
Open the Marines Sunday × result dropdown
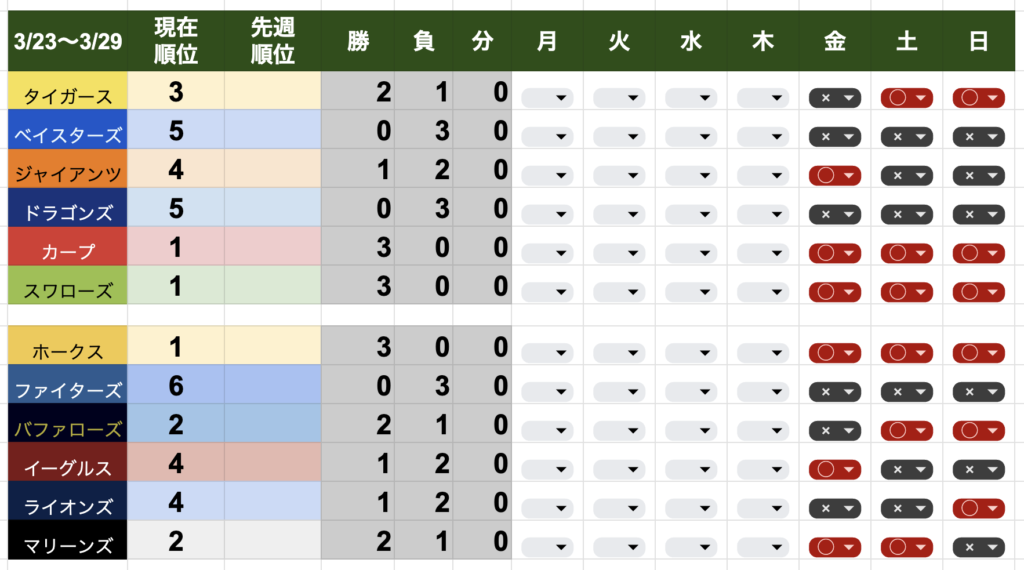pos(979,547)
